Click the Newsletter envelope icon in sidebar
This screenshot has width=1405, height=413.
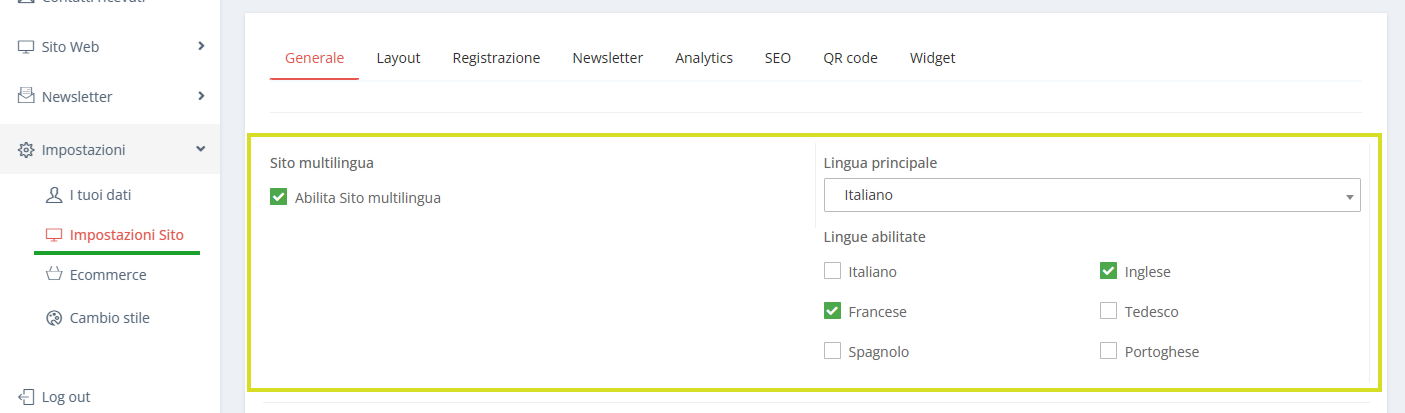pyautogui.click(x=27, y=96)
